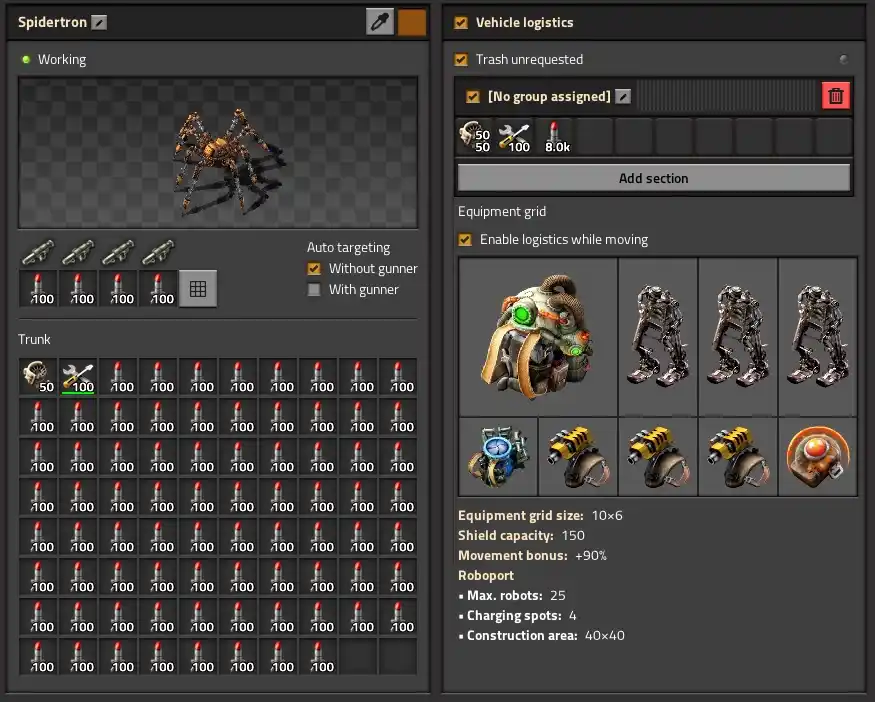
Task: Delete the logistic section with red trash button
Action: (x=835, y=96)
